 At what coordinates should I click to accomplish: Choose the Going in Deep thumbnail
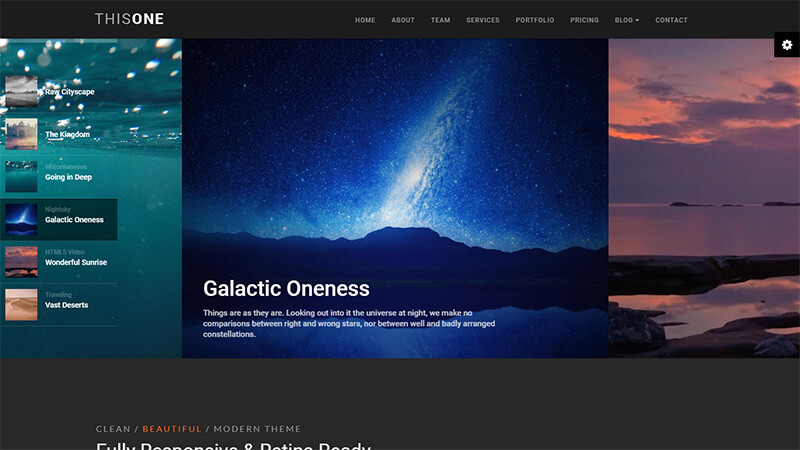click(x=21, y=177)
